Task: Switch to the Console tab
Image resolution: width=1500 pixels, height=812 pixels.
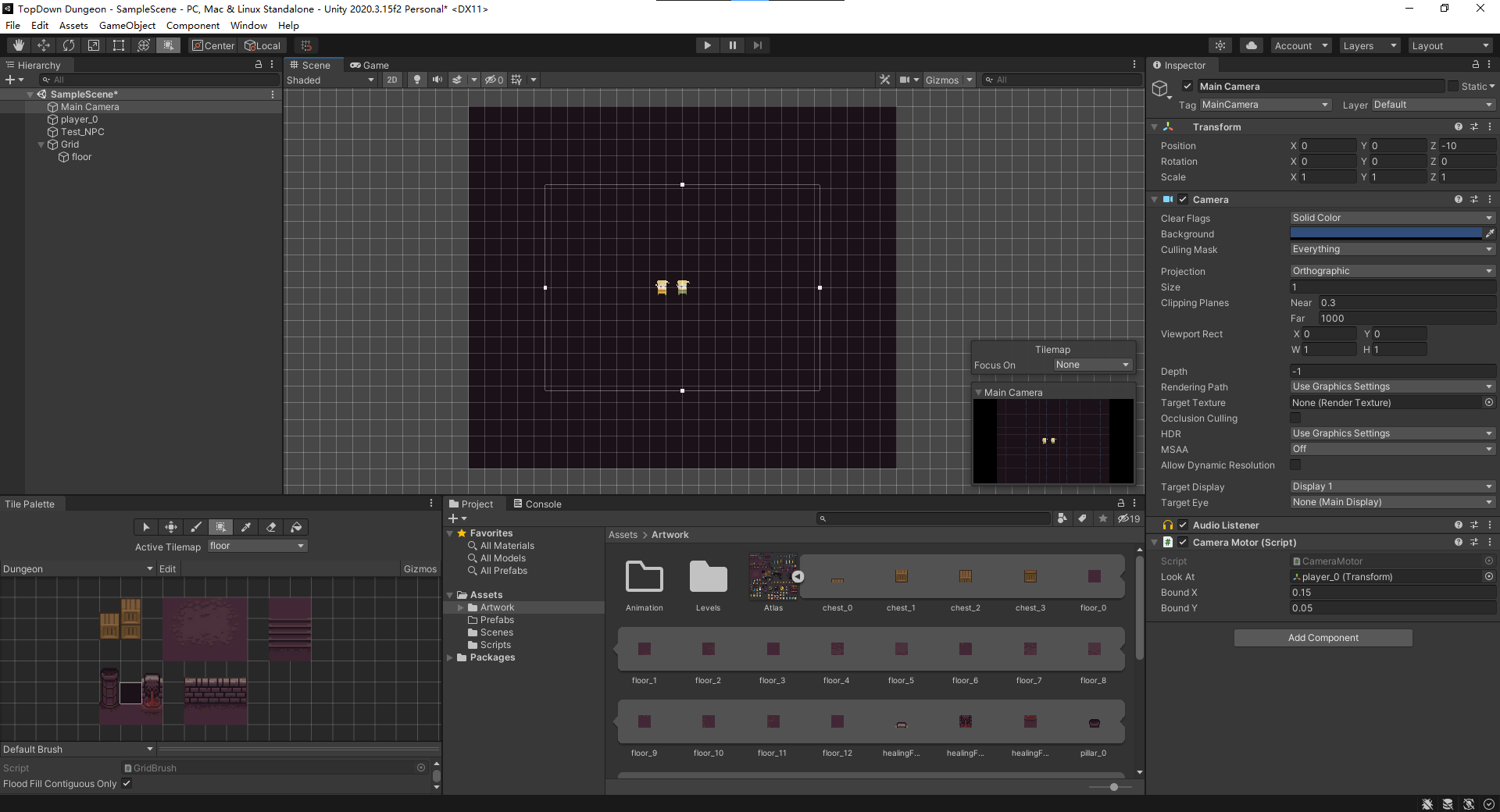Action: point(537,504)
